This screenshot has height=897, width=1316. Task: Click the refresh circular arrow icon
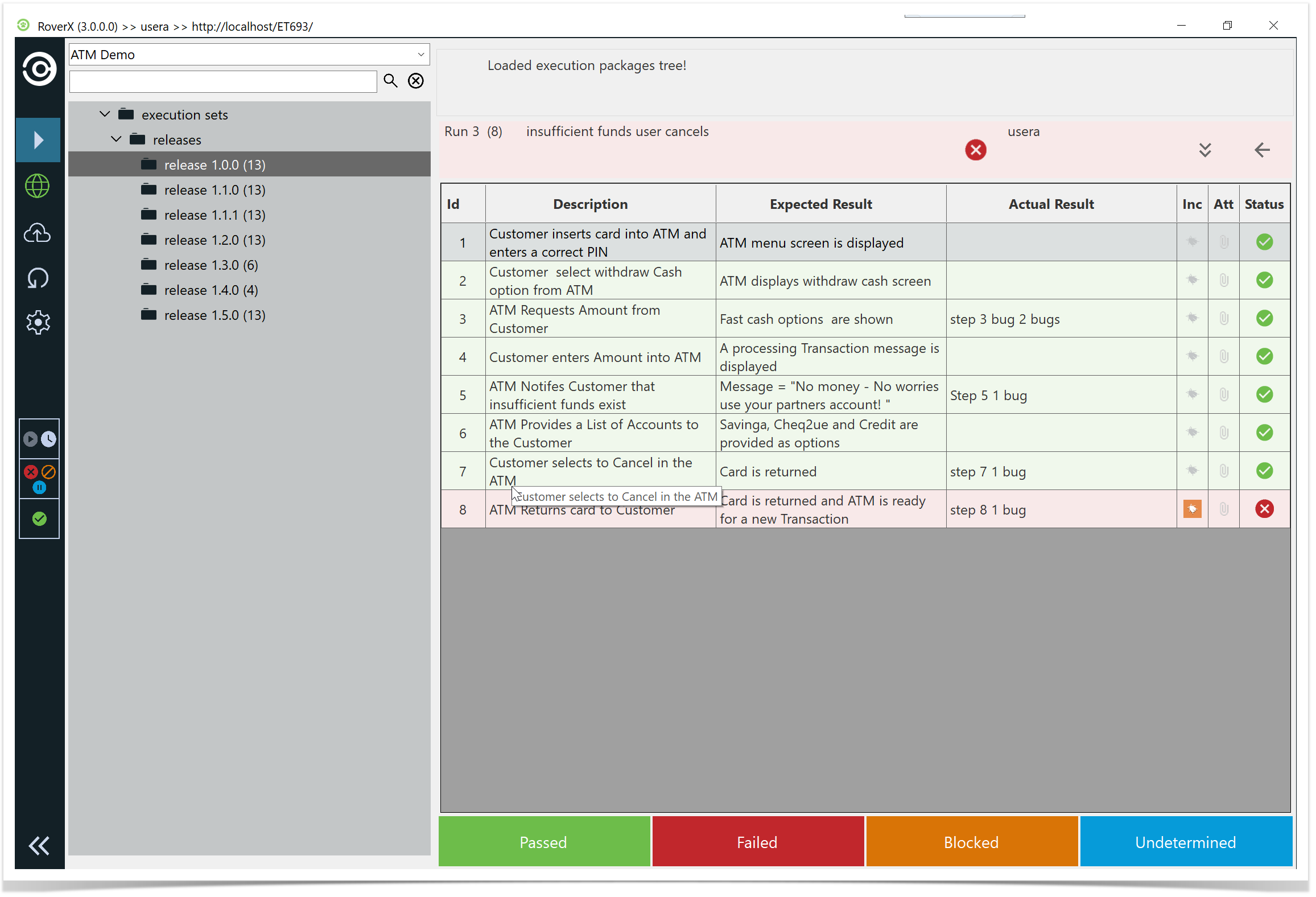[38, 278]
